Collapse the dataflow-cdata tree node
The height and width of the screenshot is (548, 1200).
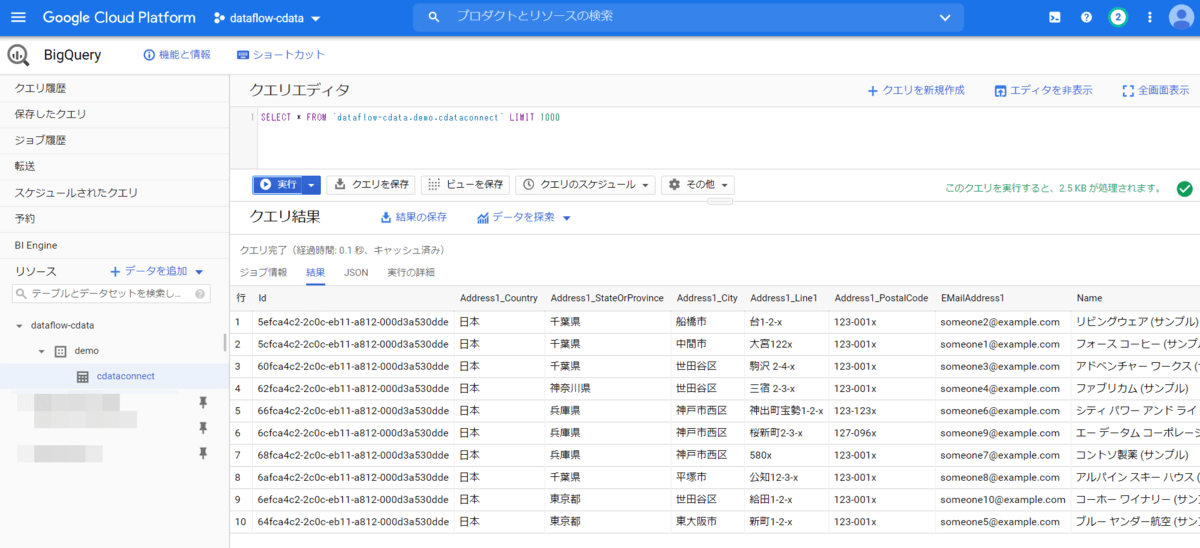click(19, 326)
